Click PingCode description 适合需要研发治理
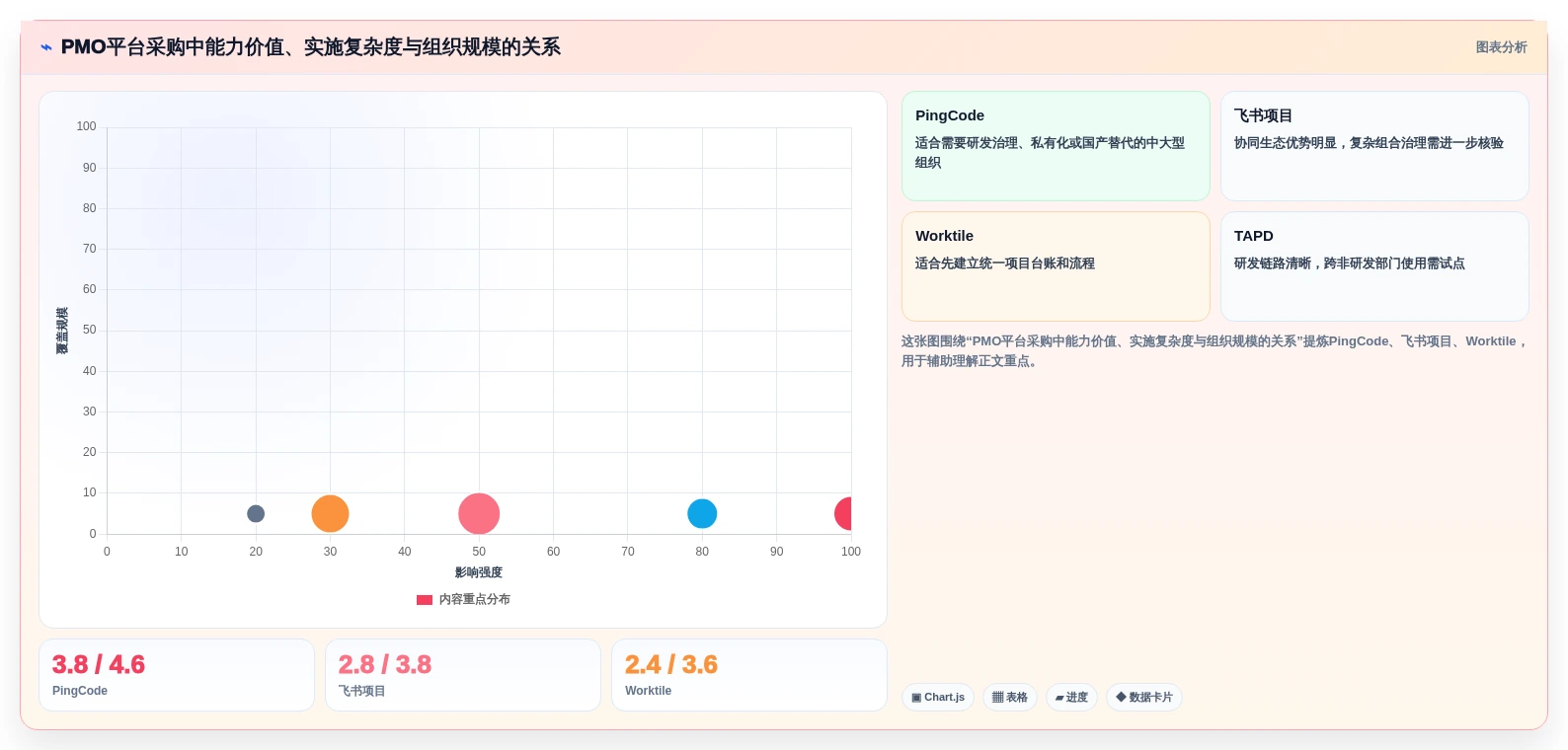Viewport: 1568px width, 750px height. [x=1050, y=152]
